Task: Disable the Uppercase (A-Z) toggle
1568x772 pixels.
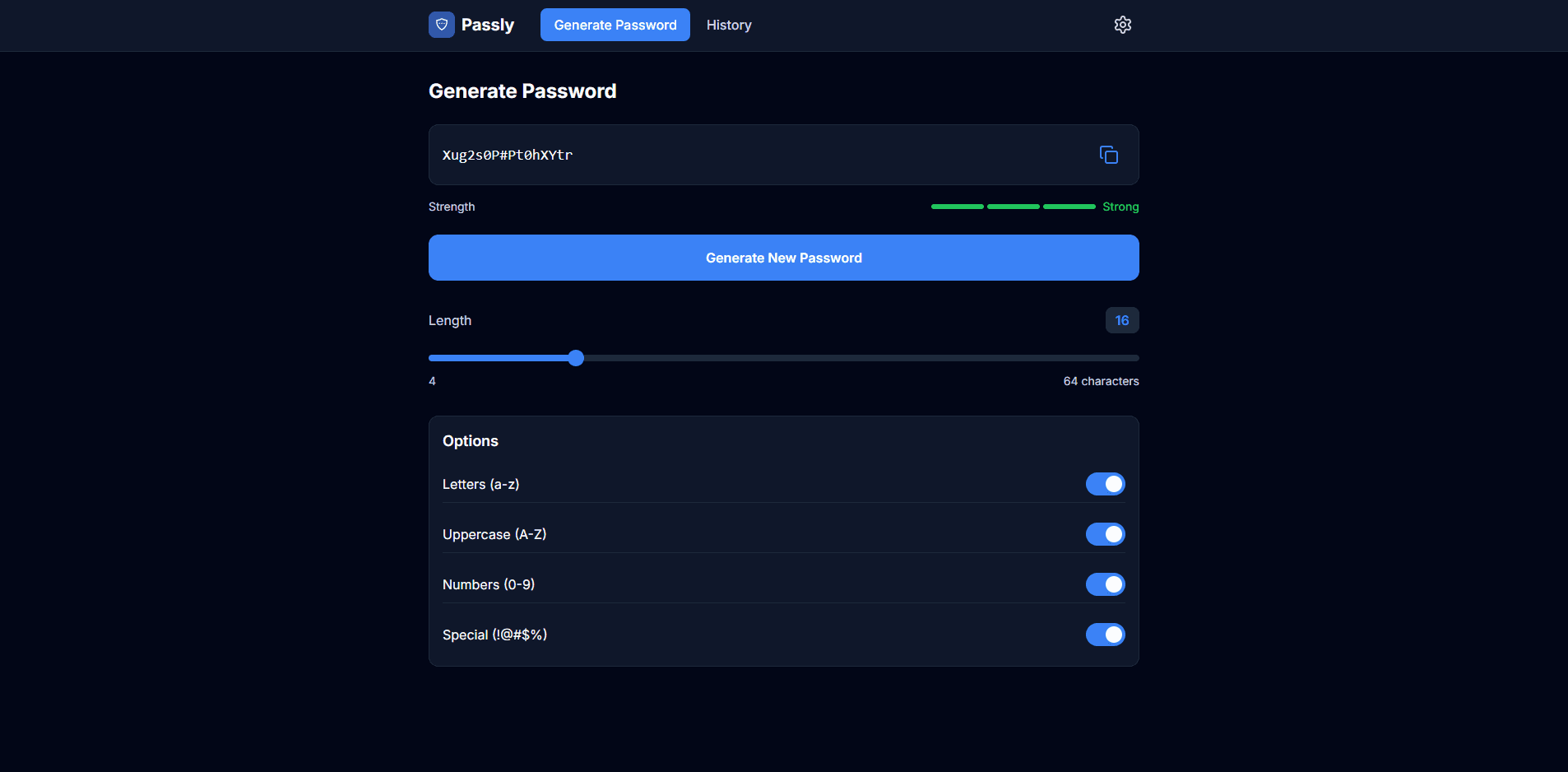Action: click(1106, 534)
